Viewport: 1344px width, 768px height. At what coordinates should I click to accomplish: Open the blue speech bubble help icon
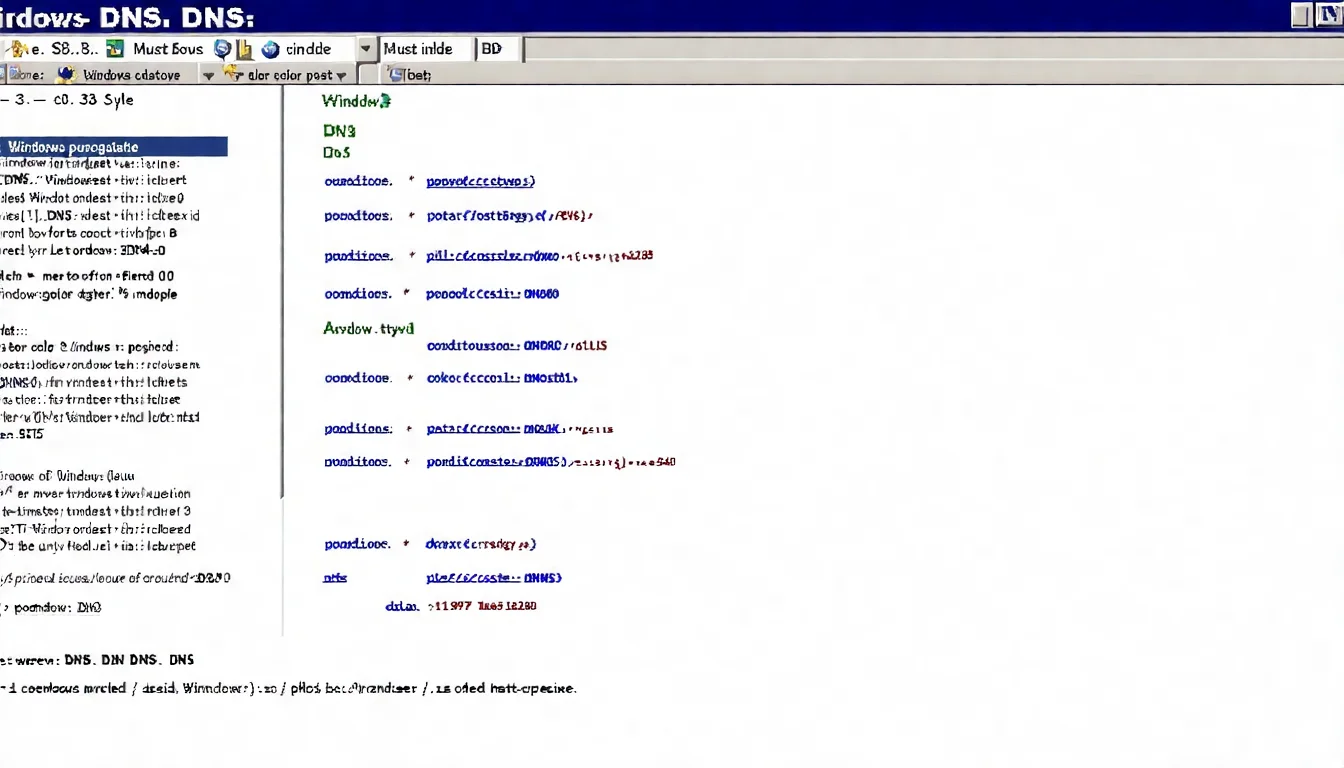[x=222, y=48]
